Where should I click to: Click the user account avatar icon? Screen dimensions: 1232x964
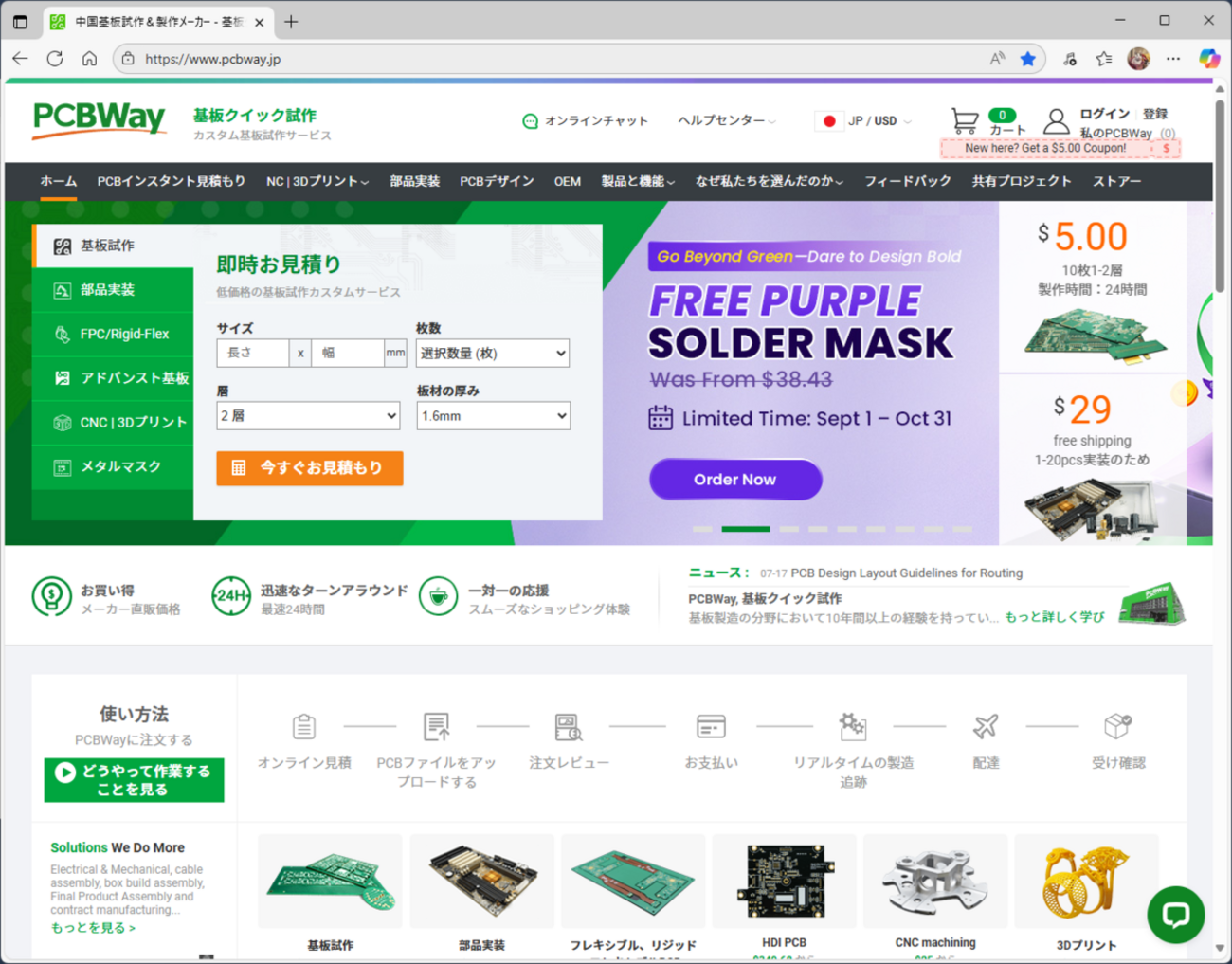point(1056,120)
